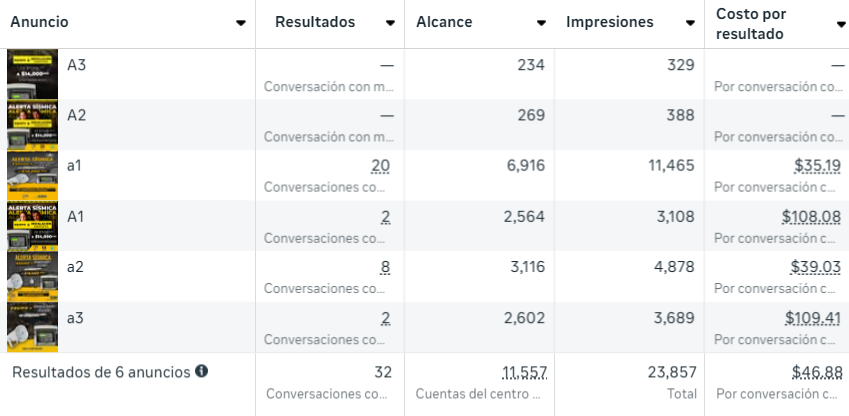Expand the Costo por resultado dropdown arrow
The image size is (849, 416).
[839, 23]
